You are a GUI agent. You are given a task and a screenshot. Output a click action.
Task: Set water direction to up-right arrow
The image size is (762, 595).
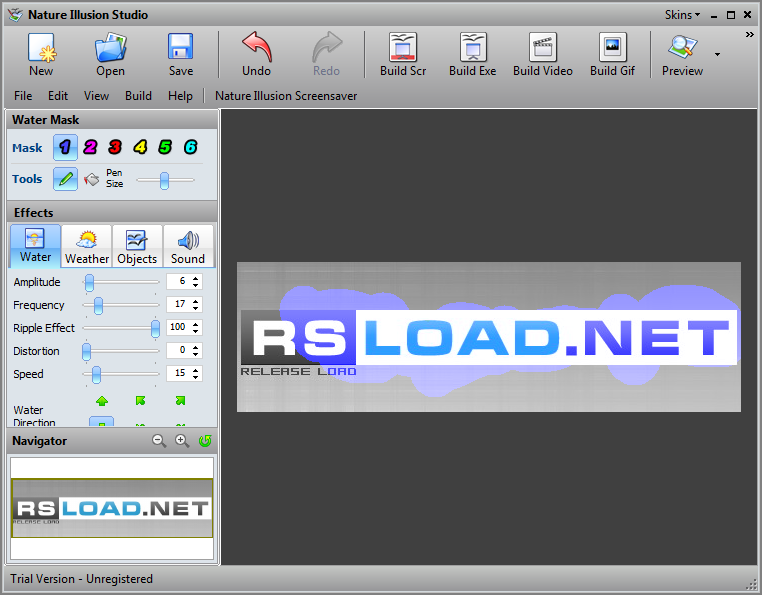coord(180,401)
